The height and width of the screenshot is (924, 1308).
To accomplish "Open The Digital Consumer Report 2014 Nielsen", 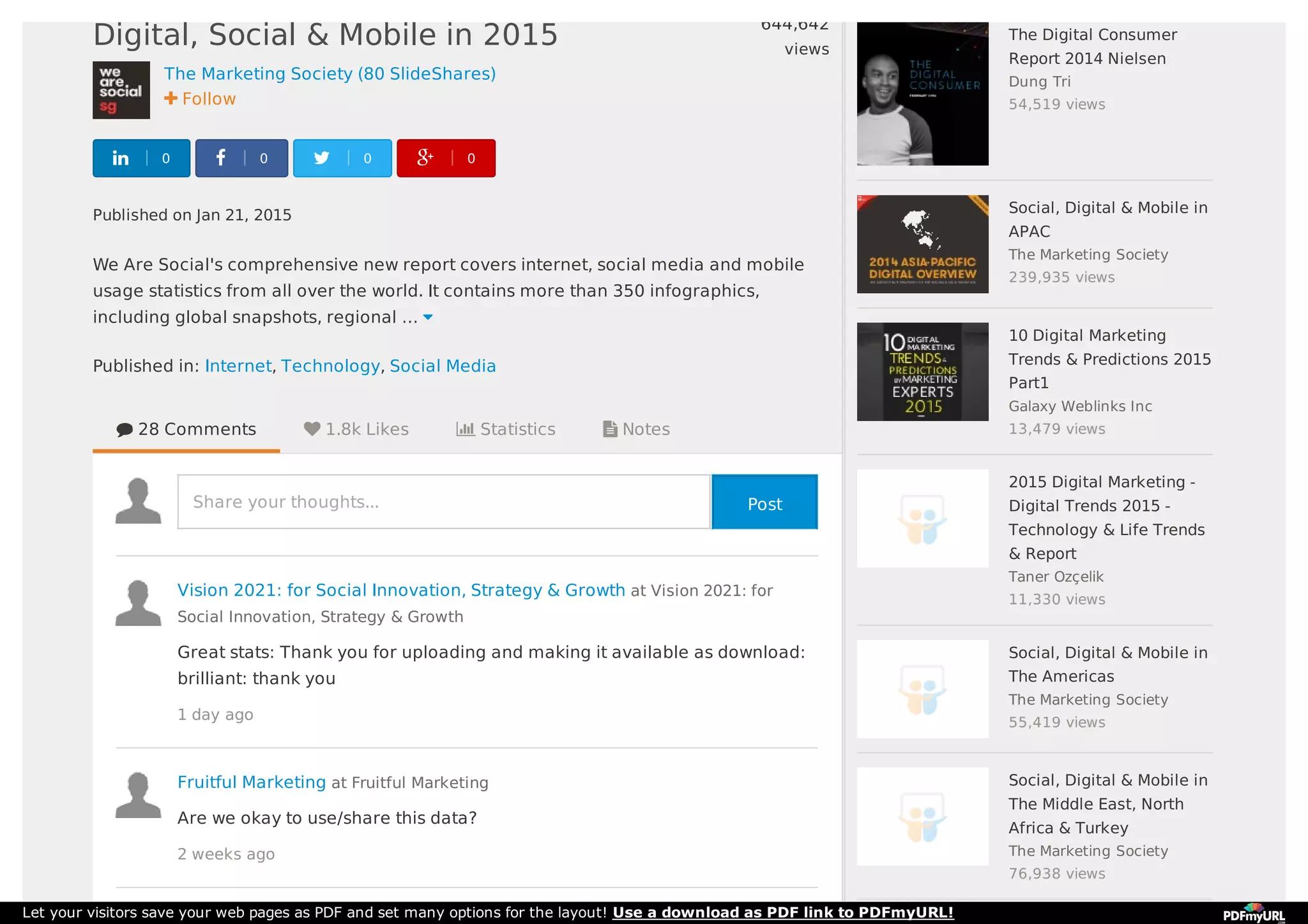I will click(1093, 47).
